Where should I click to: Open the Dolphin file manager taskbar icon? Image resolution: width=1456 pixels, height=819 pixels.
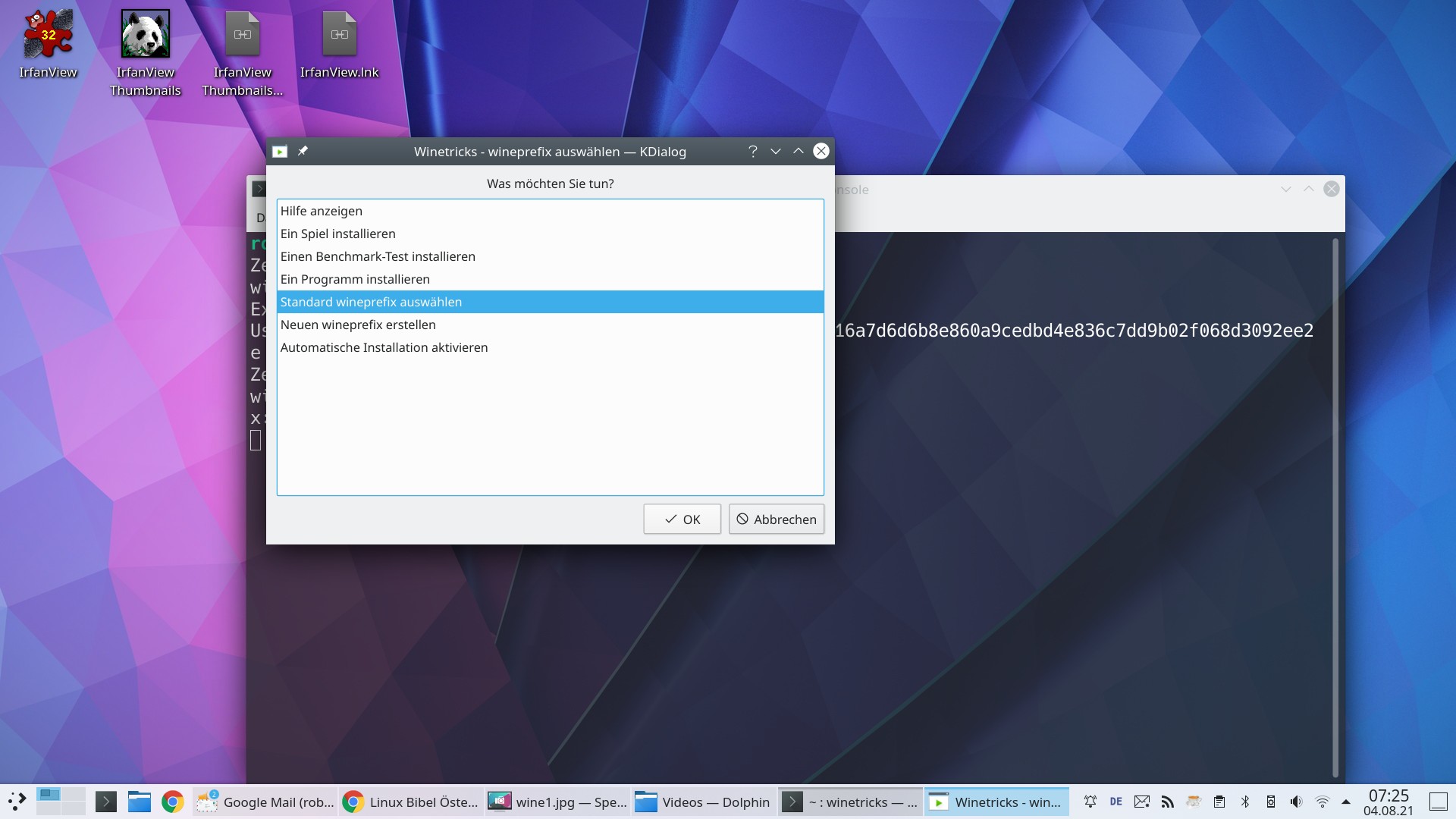pos(139,802)
